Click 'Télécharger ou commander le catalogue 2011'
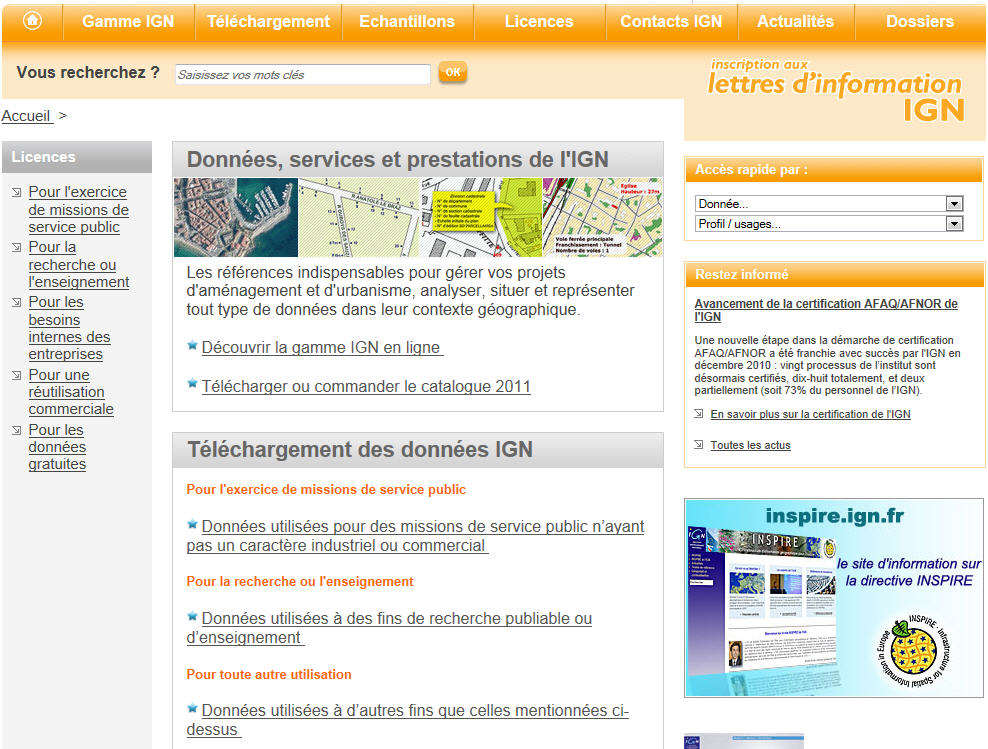Screen dimensions: 988x749 pyautogui.click(x=366, y=387)
